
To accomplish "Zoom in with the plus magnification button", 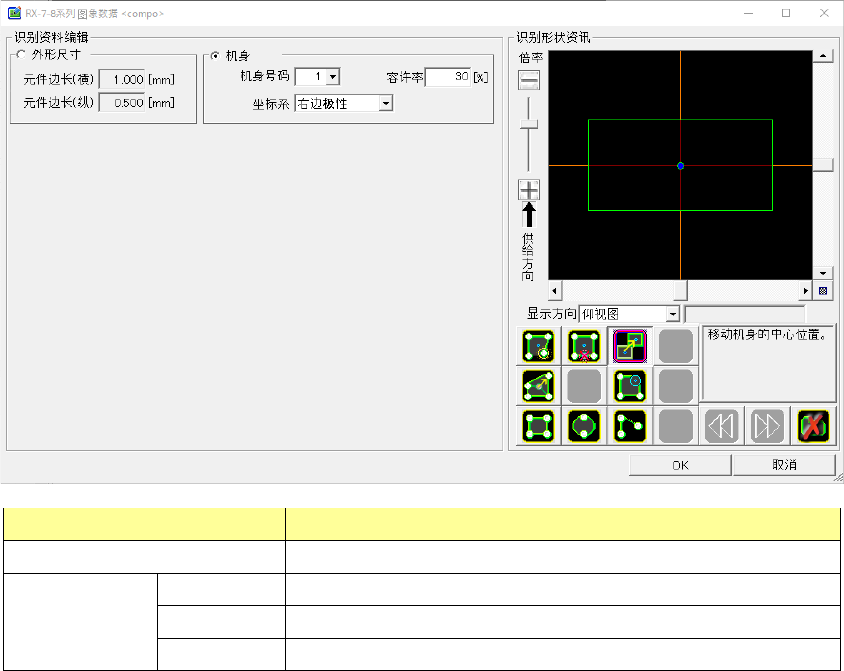I will [529, 190].
